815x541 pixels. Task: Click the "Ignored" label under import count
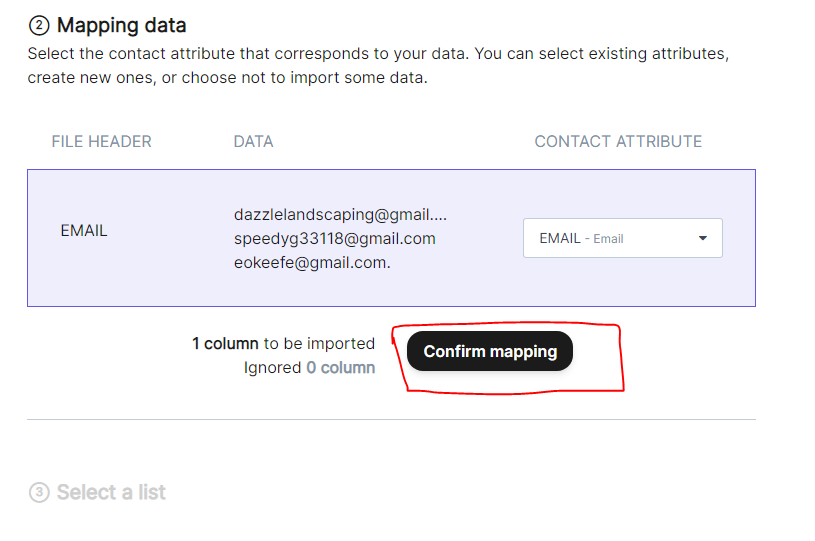272,368
